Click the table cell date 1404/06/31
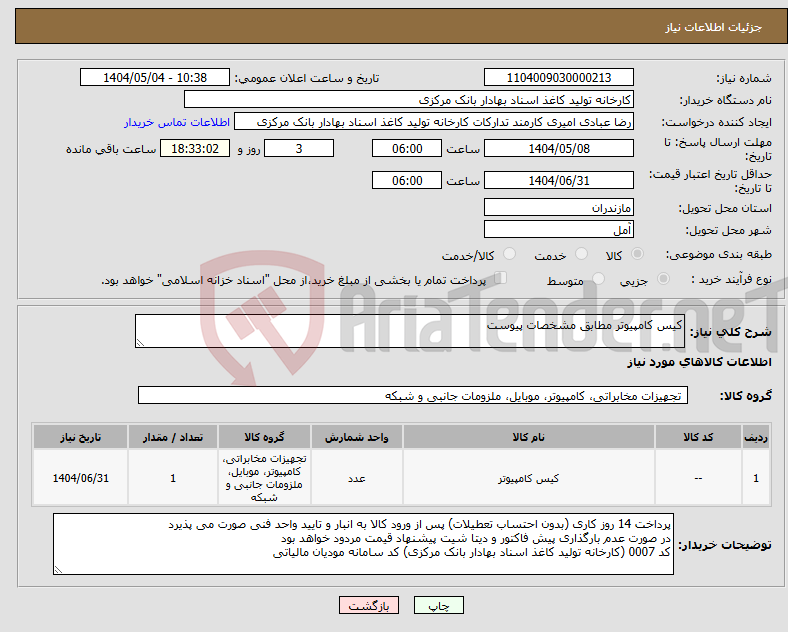This screenshot has height=632, width=788. pyautogui.click(x=80, y=478)
